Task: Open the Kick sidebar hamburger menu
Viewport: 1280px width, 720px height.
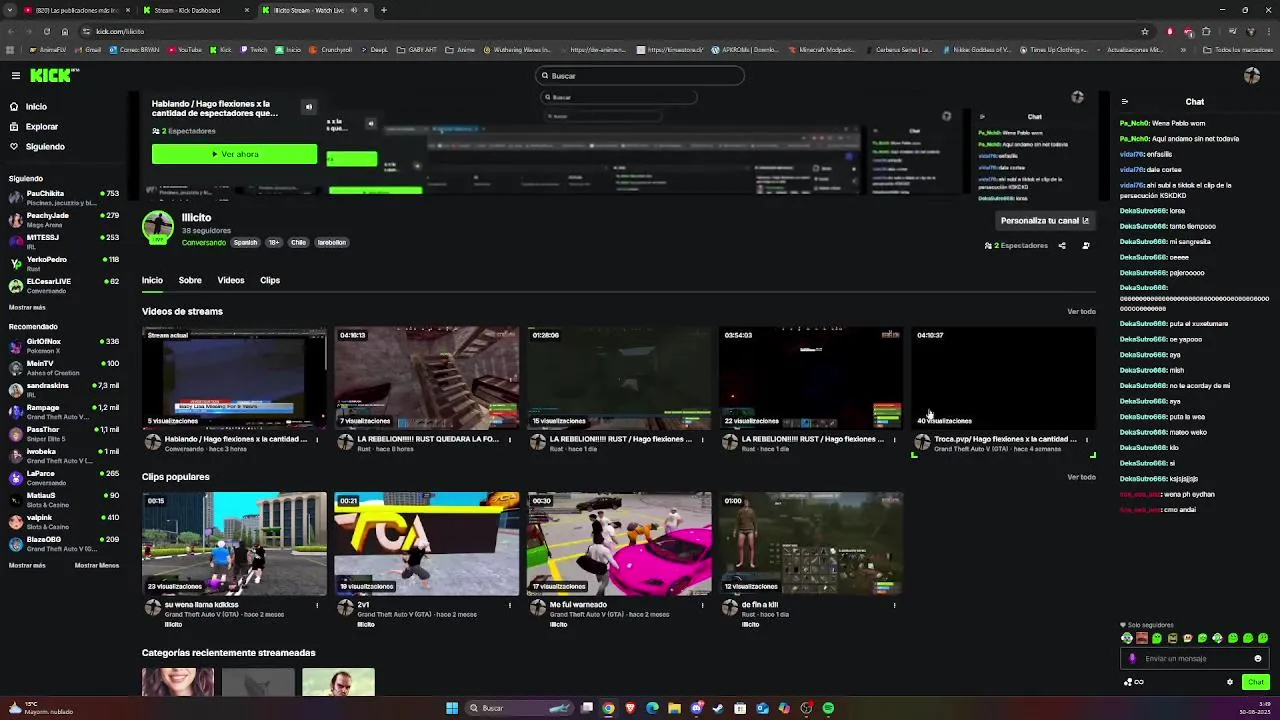Action: point(16,75)
